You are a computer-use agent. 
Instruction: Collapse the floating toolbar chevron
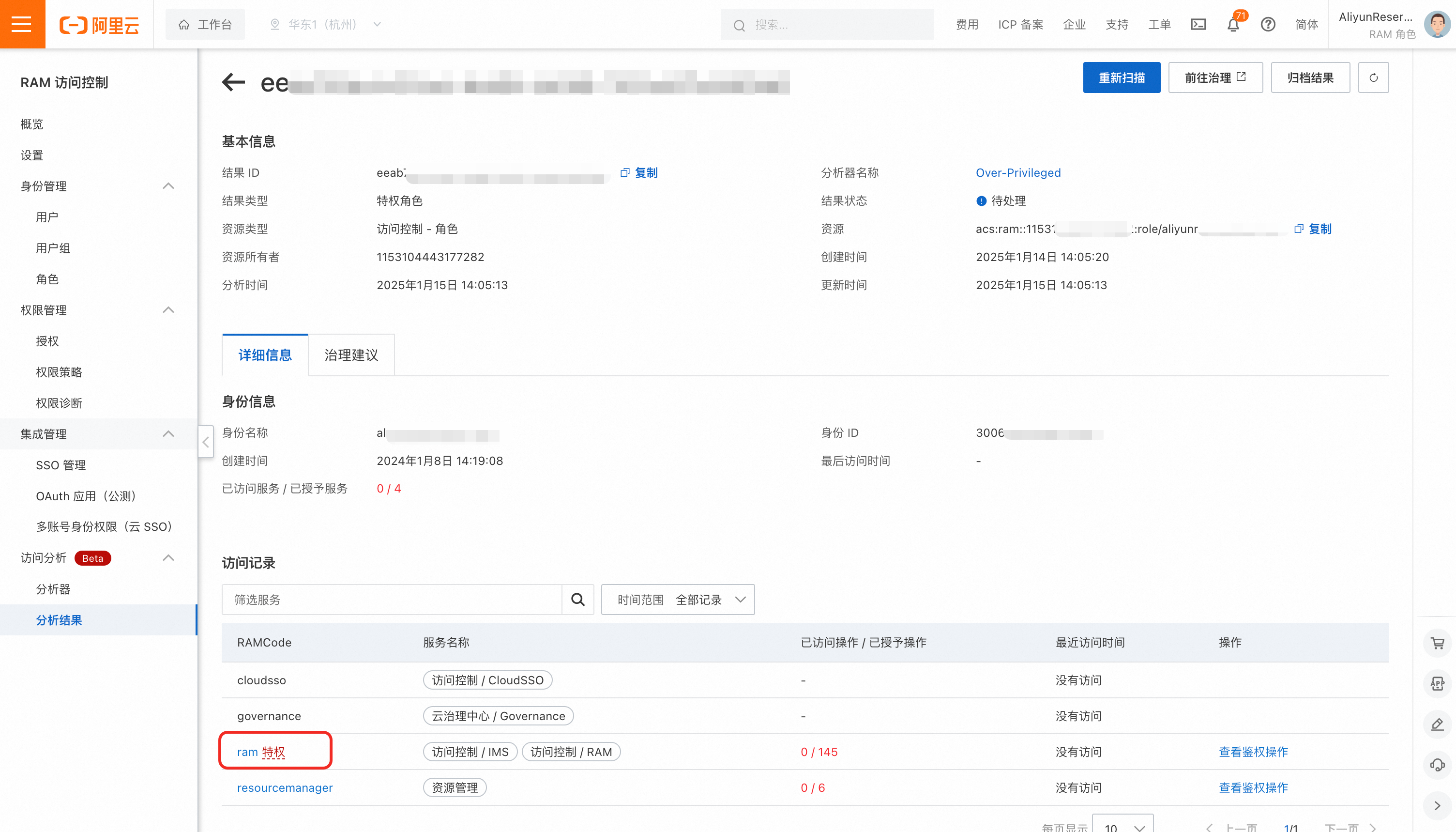[1437, 806]
